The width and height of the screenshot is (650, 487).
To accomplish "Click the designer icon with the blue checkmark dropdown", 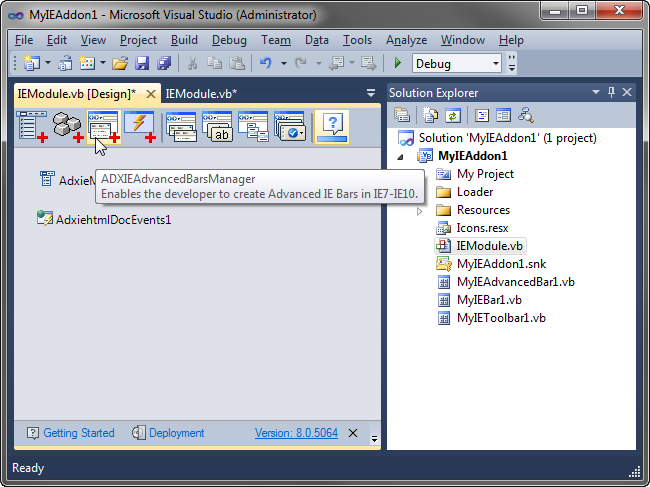I will [290, 127].
